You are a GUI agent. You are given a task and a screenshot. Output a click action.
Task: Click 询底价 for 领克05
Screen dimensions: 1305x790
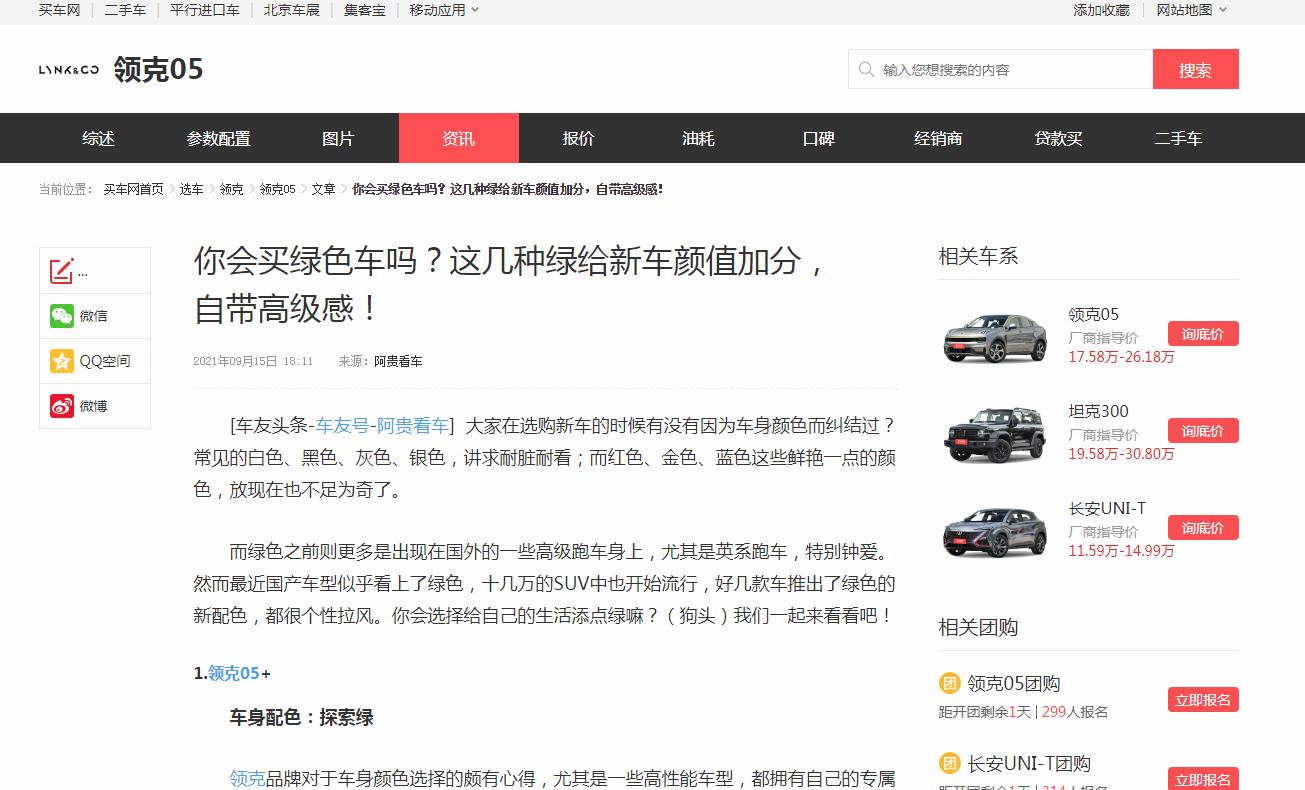point(1203,334)
